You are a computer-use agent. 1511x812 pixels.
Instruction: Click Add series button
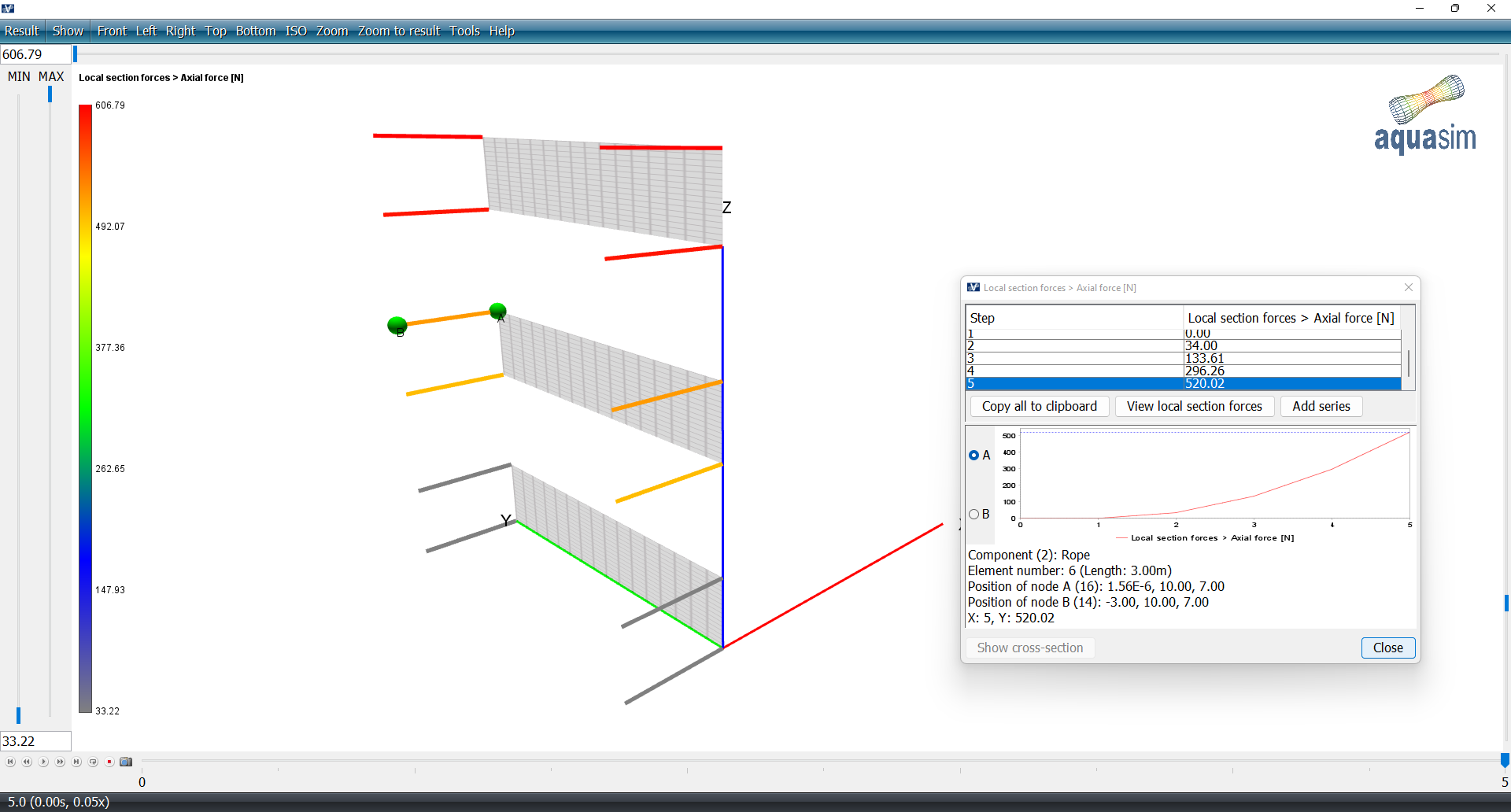[1321, 406]
